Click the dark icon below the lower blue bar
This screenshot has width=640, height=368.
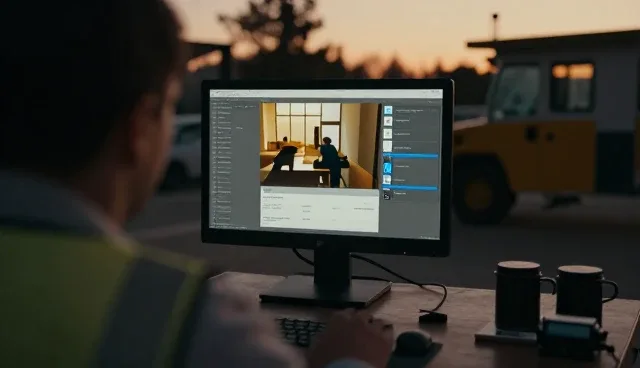tap(387, 196)
